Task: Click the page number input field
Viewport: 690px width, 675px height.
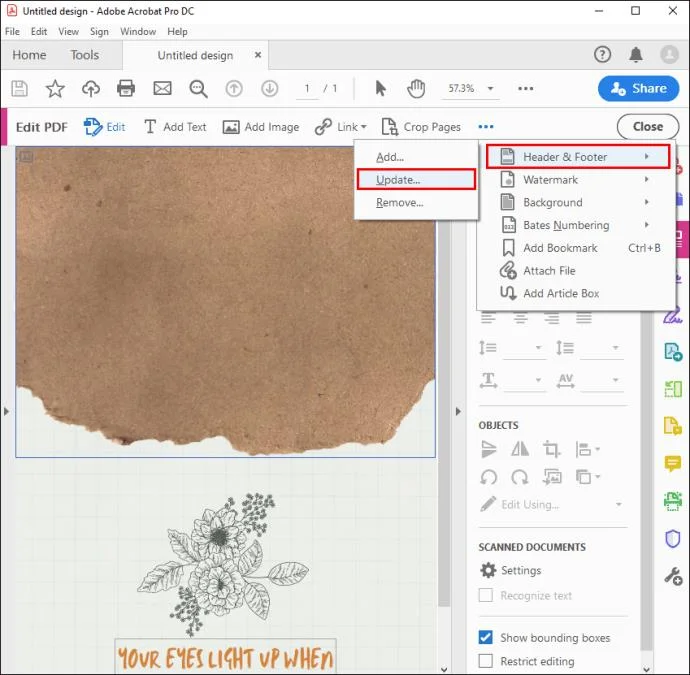Action: click(307, 88)
